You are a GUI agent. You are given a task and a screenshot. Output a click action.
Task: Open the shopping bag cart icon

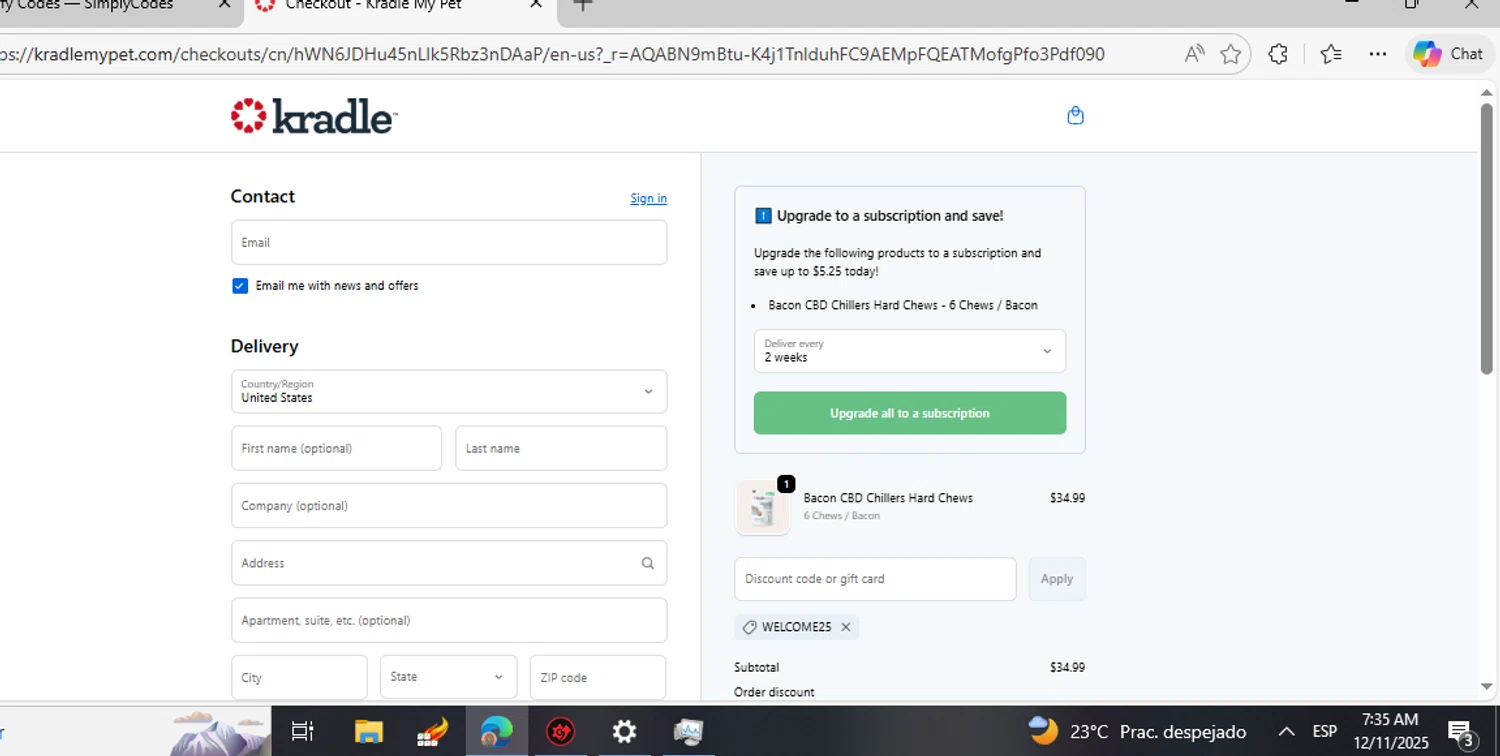[x=1075, y=116]
